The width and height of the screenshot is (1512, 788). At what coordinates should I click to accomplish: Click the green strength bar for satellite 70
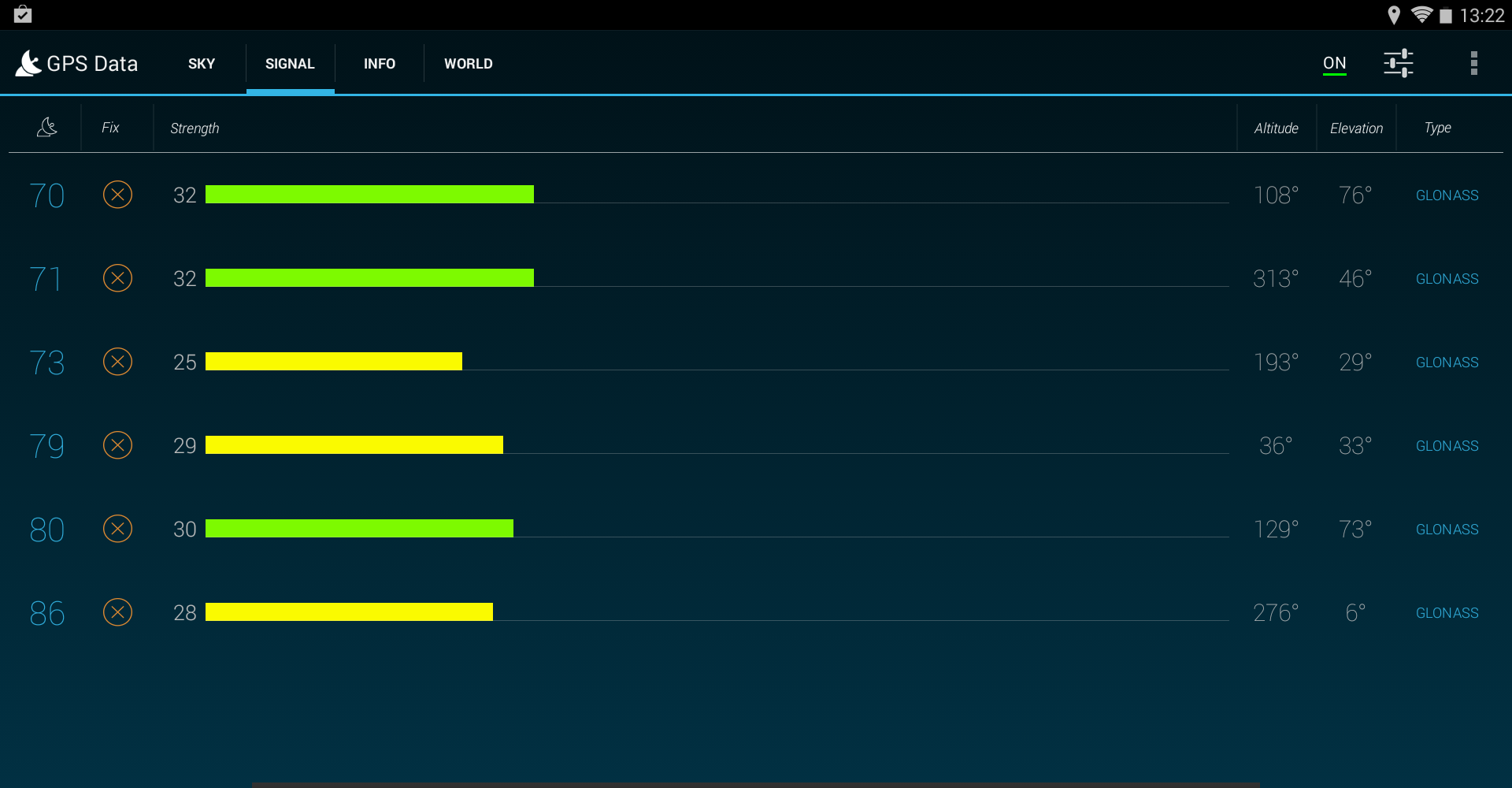[369, 195]
